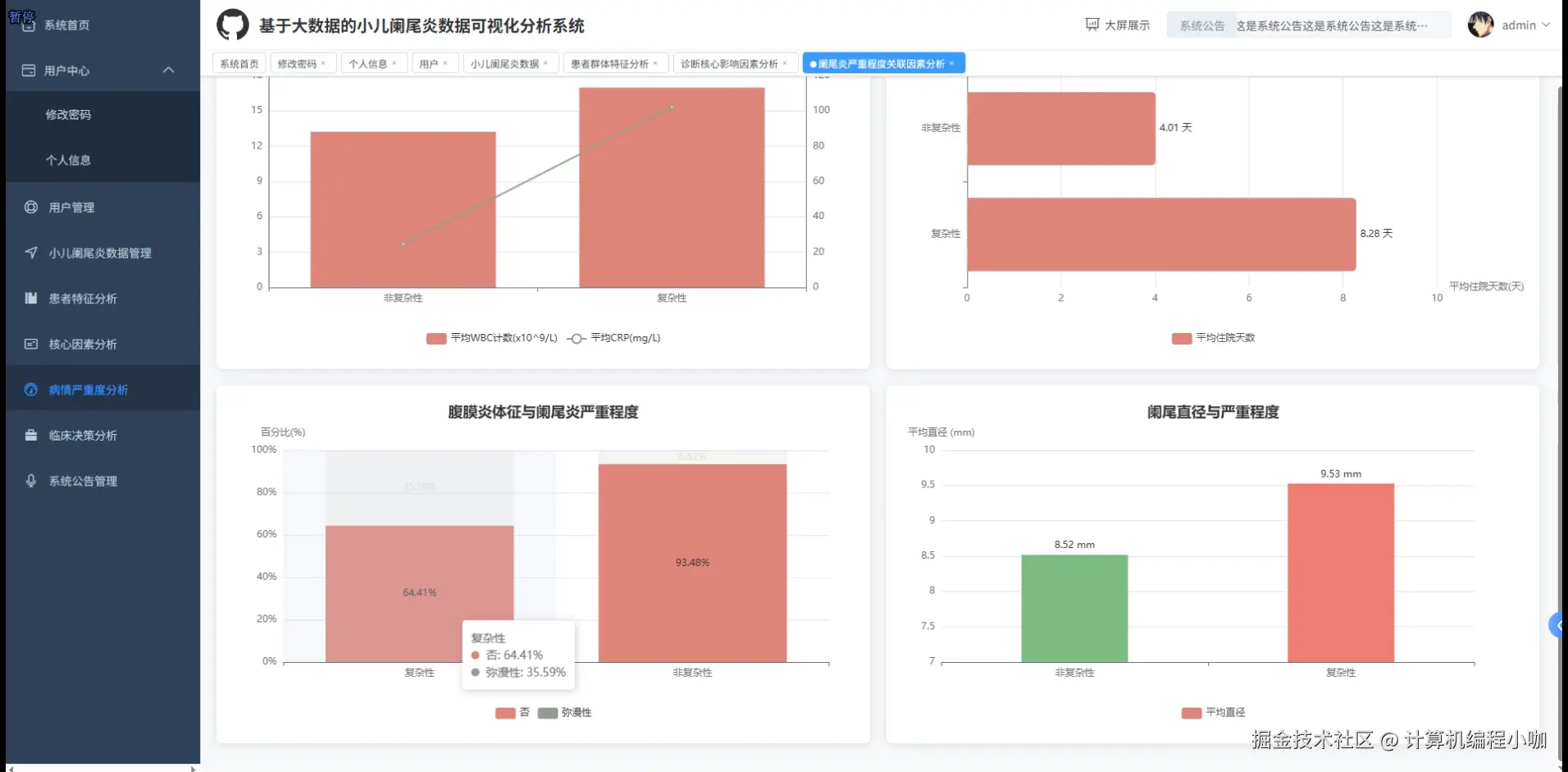This screenshot has width=1568, height=772.
Task: Switch to the 患者群体特征分析 tab
Action: point(609,63)
